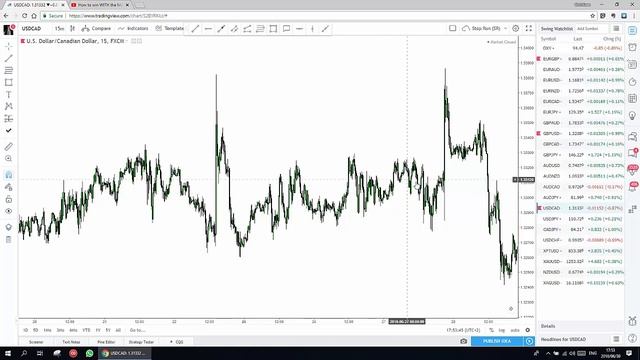The image size is (640, 360).
Task: Open the Pine Editor tab
Action: (x=106, y=342)
